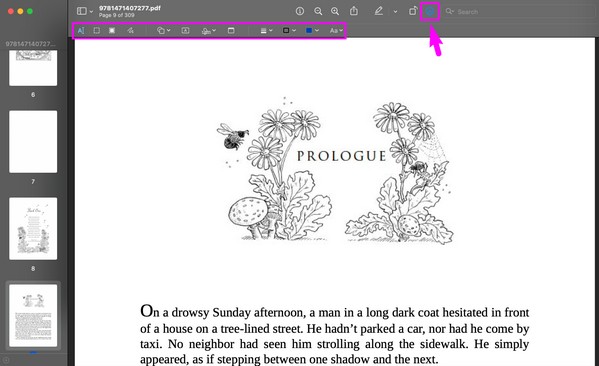
Task: Click the large initial letter 'O' in the paragraph
Action: click(x=147, y=311)
